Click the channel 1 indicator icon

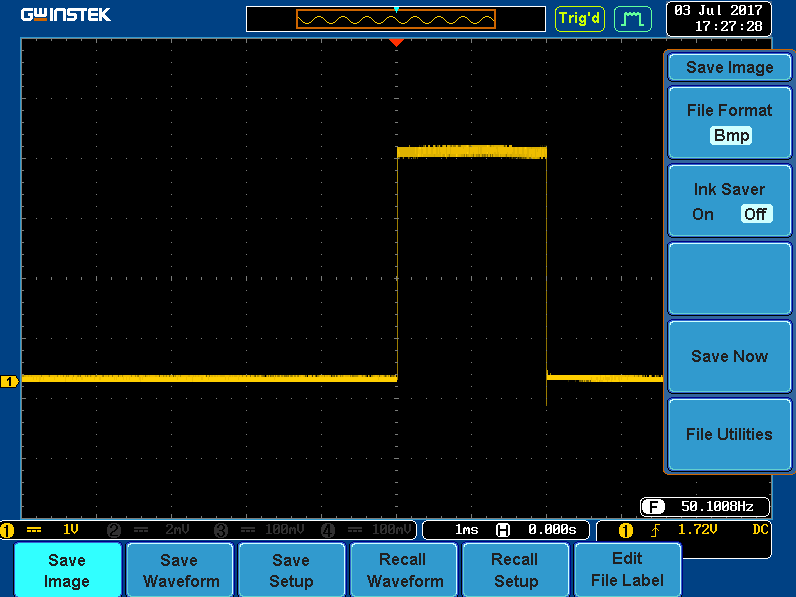pyautogui.click(x=7, y=530)
